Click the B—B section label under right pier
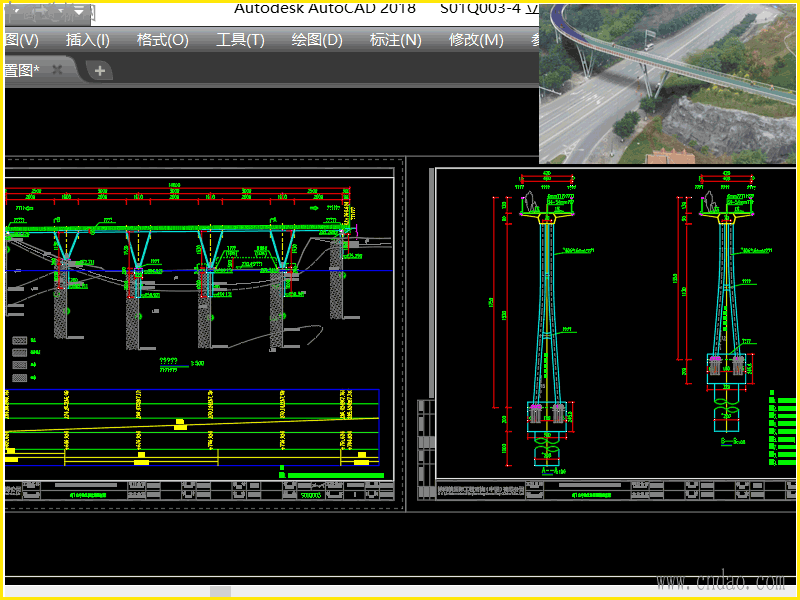 coord(728,439)
